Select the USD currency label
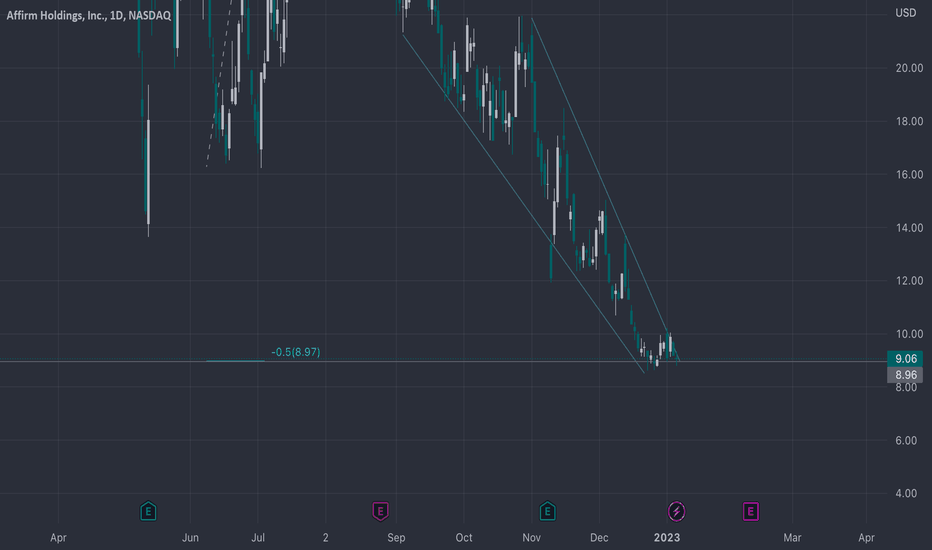 [x=906, y=13]
